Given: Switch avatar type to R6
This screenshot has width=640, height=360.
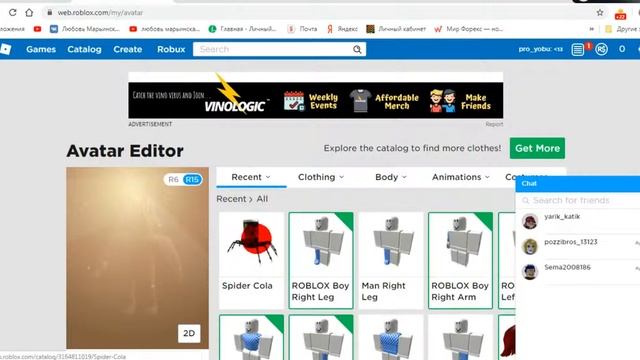Looking at the screenshot, I should coord(173,180).
